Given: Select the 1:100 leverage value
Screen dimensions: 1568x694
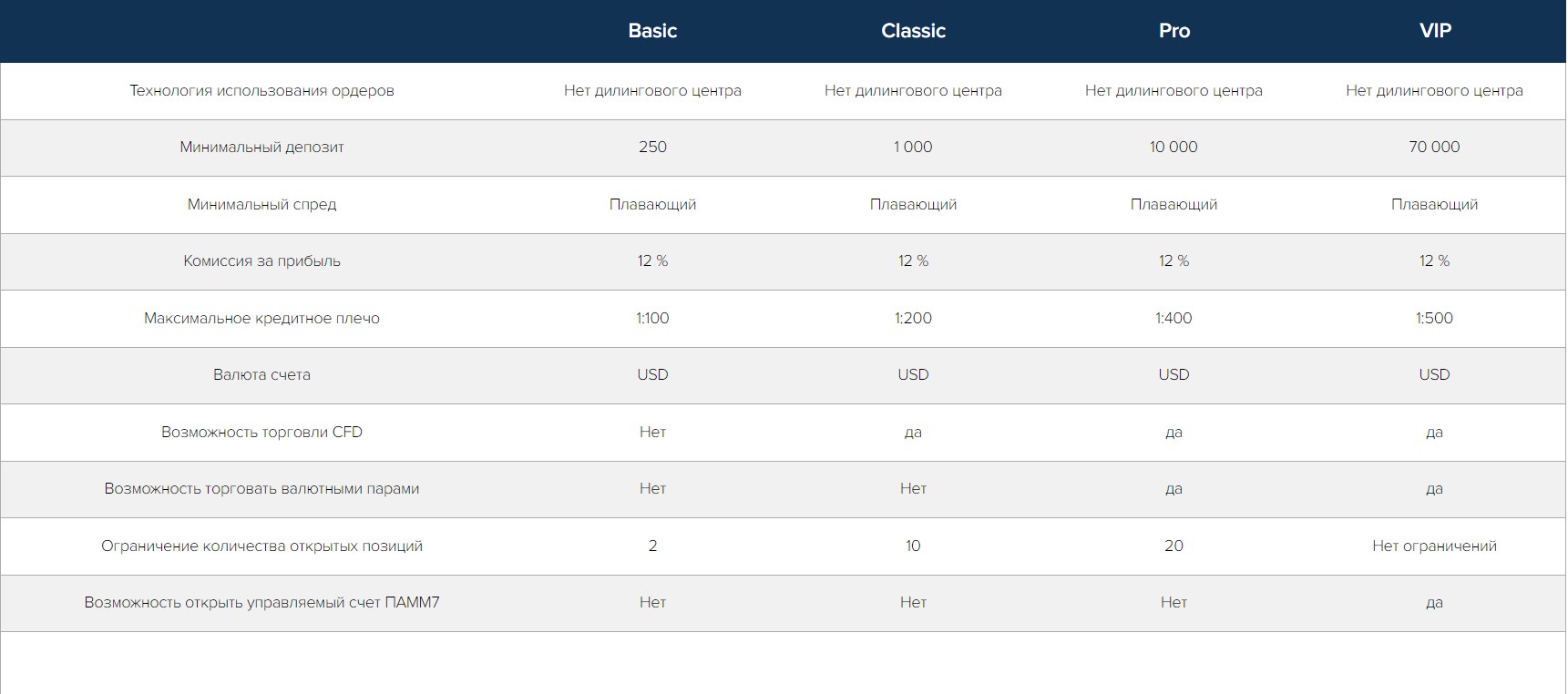Looking at the screenshot, I should (652, 318).
